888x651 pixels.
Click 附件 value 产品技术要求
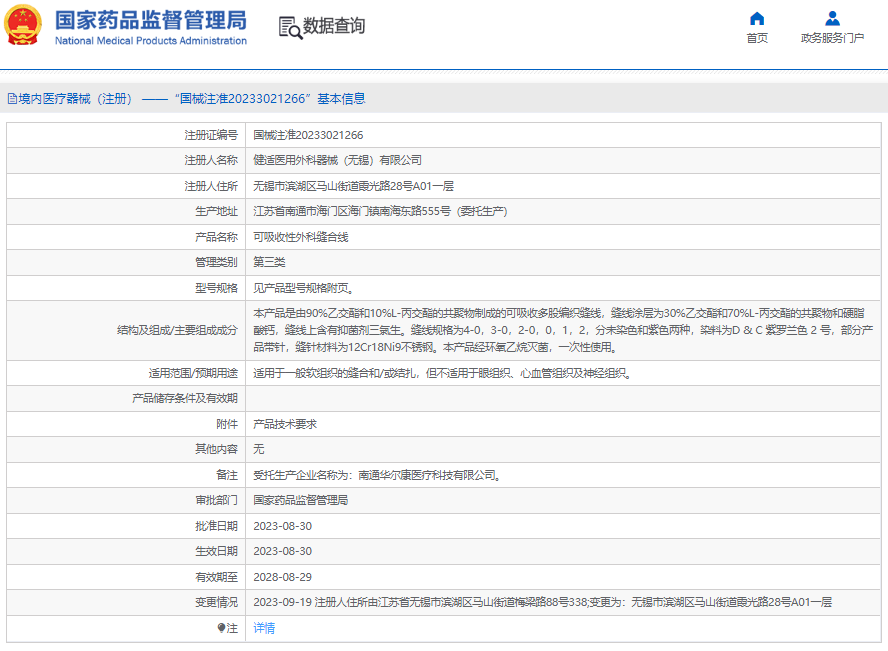285,424
